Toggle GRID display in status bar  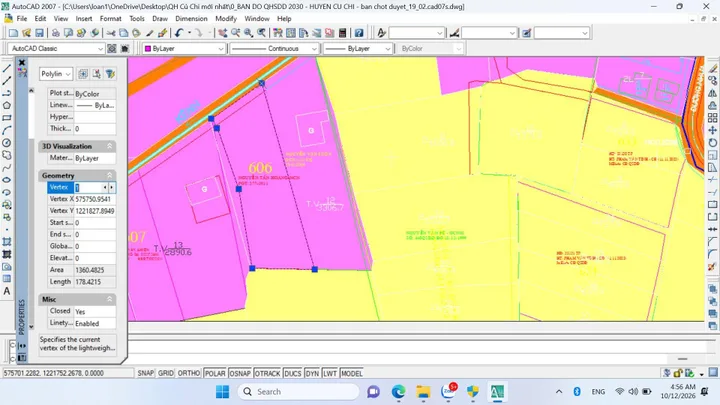[166, 373]
